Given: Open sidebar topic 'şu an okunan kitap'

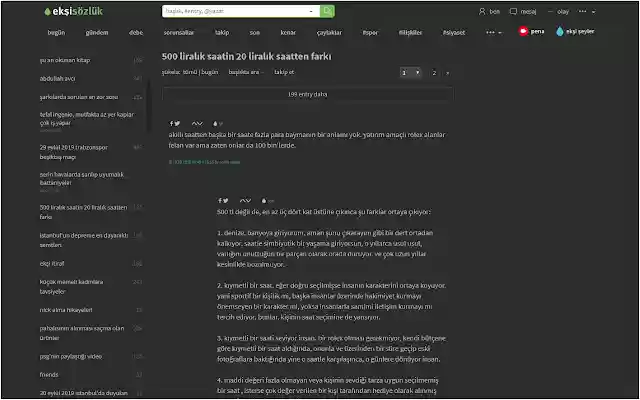Looking at the screenshot, I should [x=65, y=60].
